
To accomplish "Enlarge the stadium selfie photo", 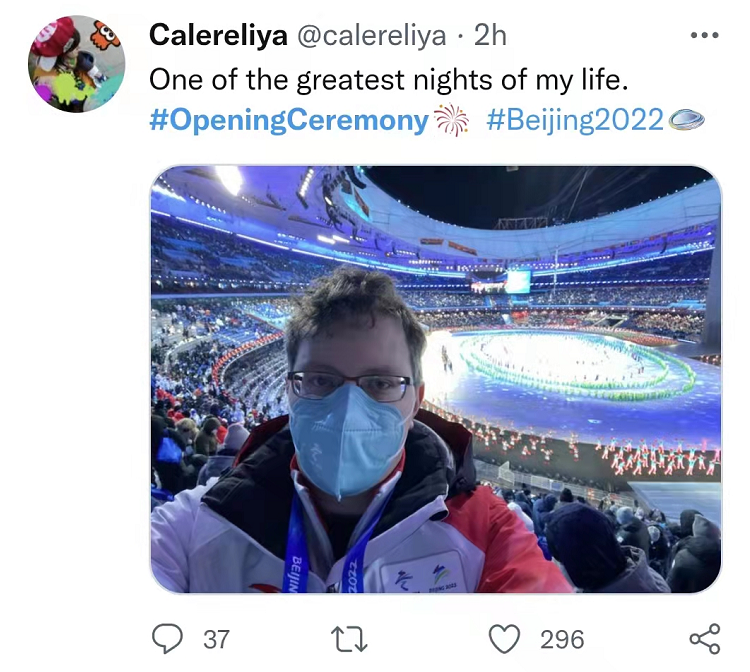I will click(x=435, y=380).
